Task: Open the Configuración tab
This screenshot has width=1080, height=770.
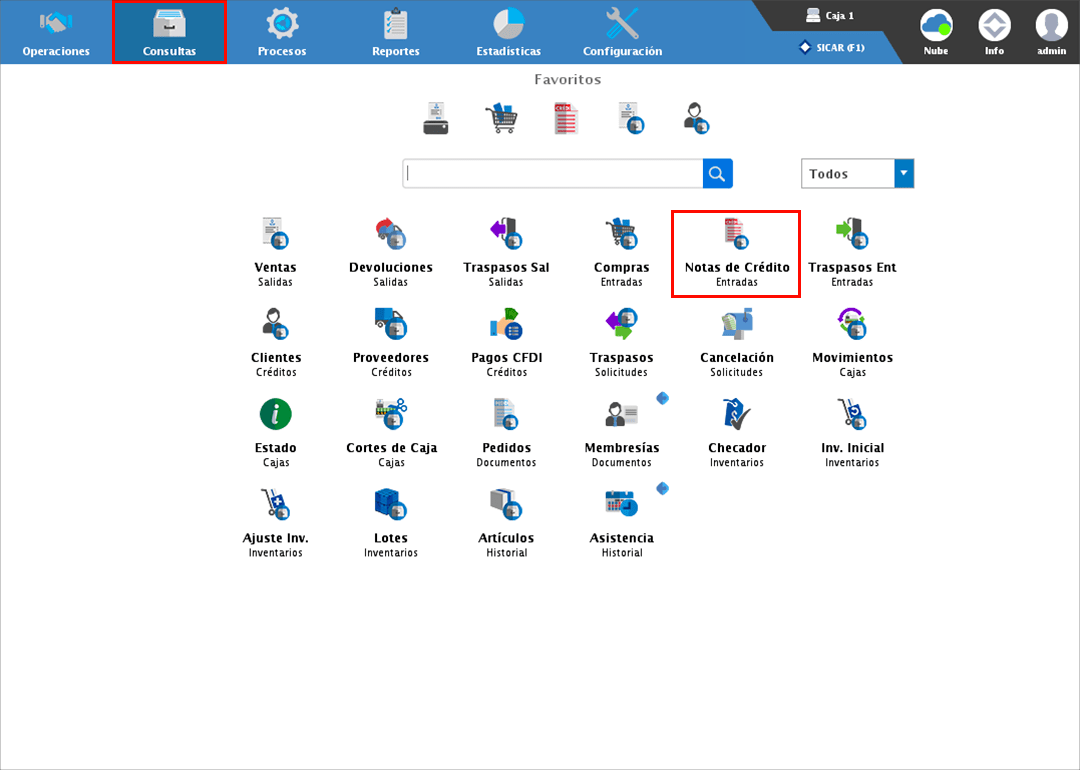Action: pyautogui.click(x=622, y=32)
